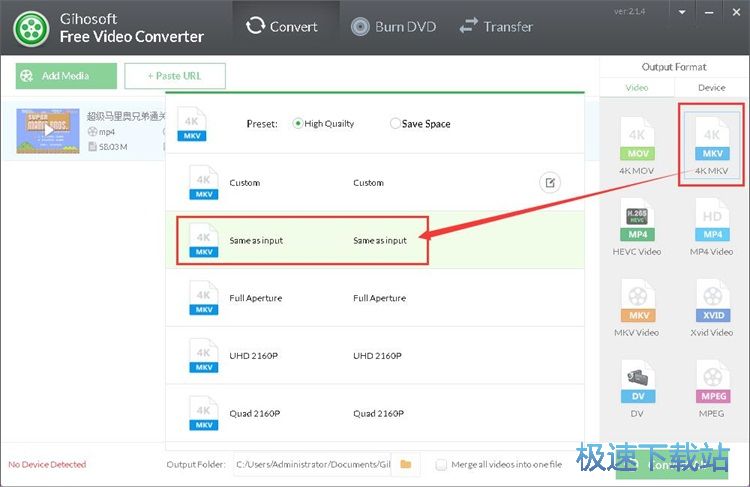Select the MP4 Video output format

click(712, 227)
